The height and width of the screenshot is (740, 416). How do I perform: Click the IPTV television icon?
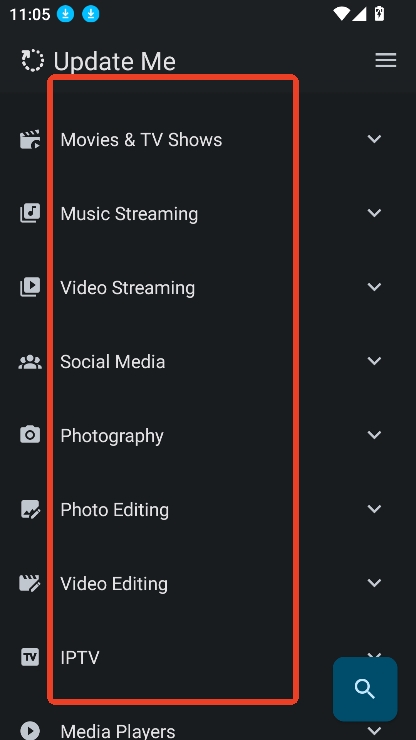(30, 657)
